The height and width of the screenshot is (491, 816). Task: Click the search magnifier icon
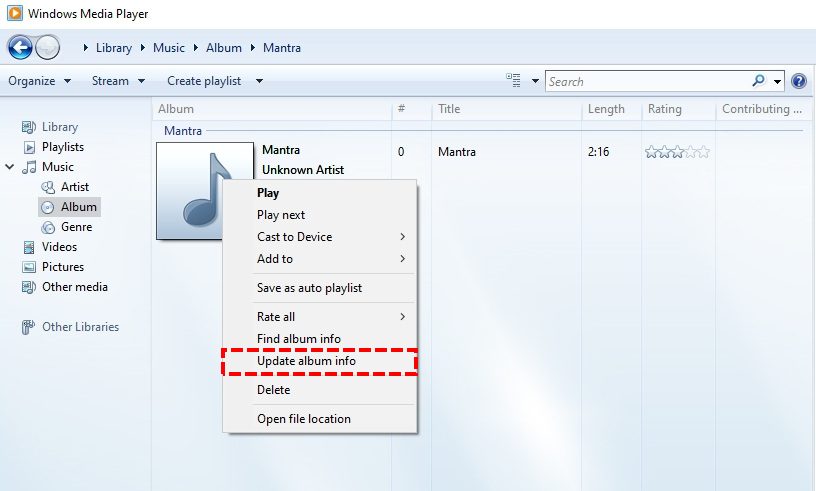click(x=758, y=81)
